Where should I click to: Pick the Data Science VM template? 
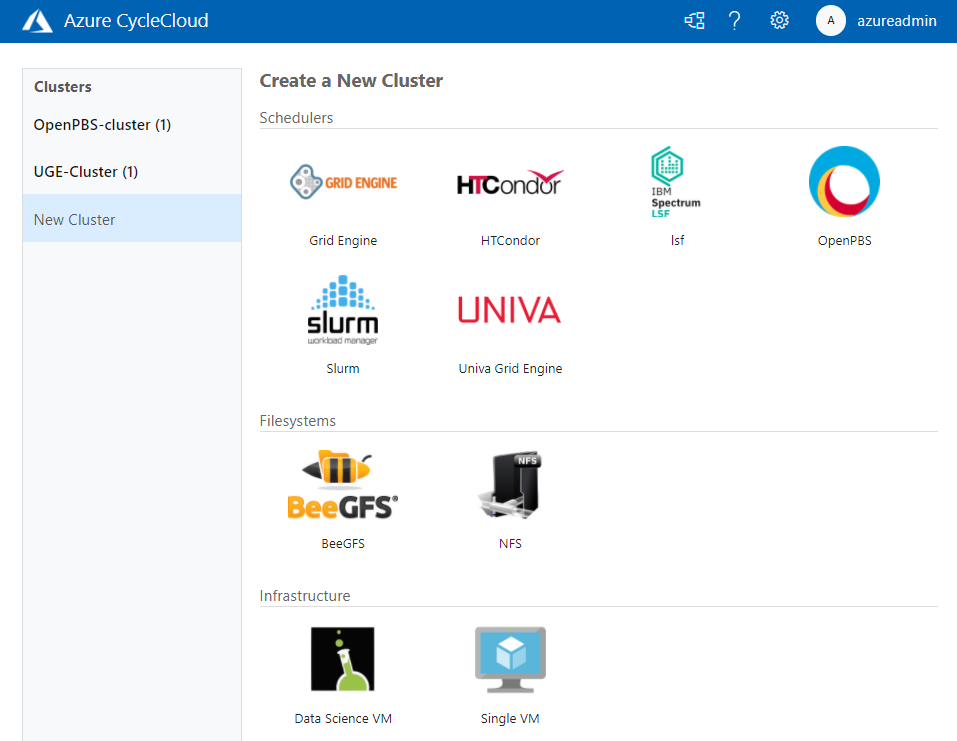343,658
